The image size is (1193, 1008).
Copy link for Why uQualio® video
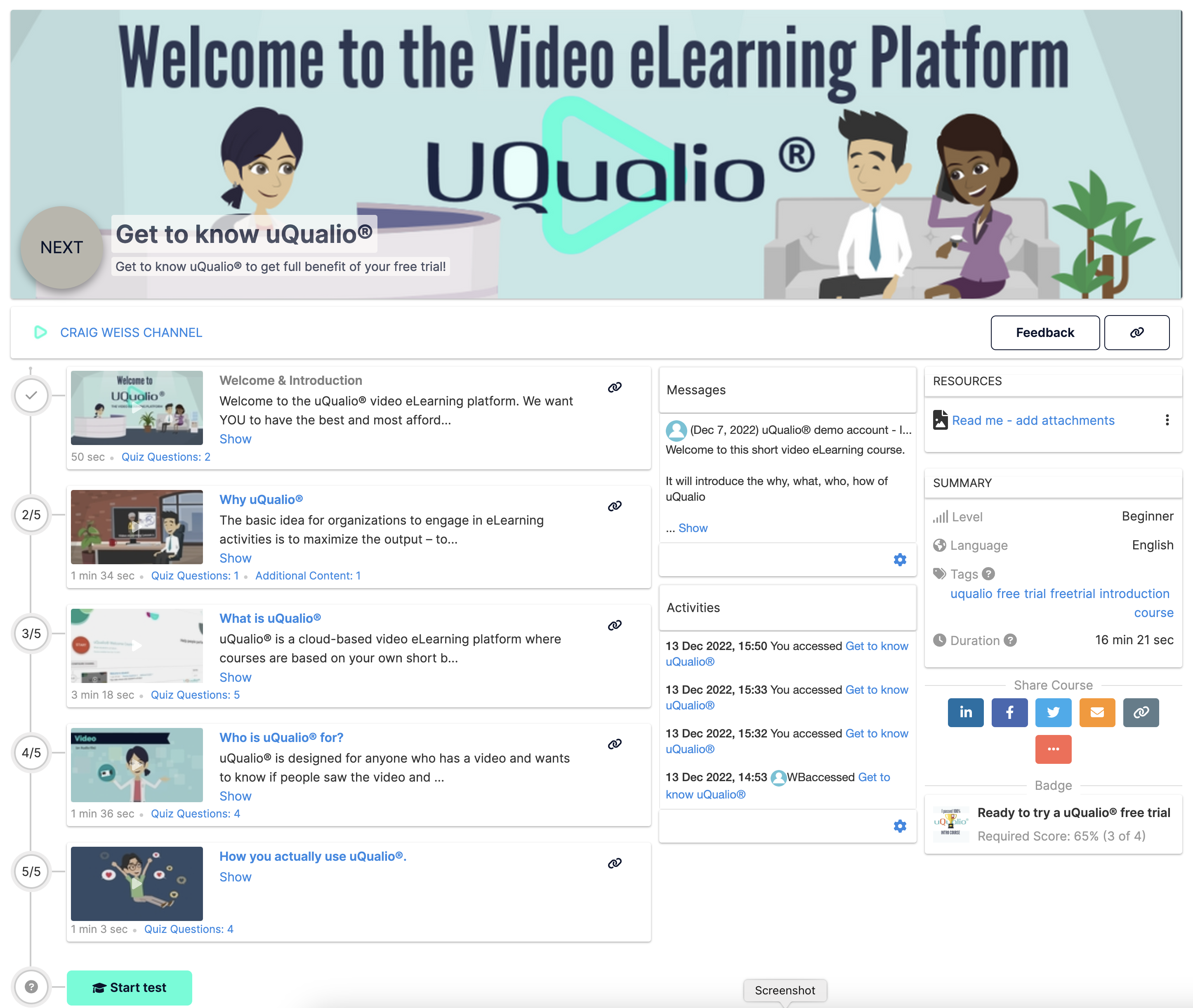tap(615, 506)
